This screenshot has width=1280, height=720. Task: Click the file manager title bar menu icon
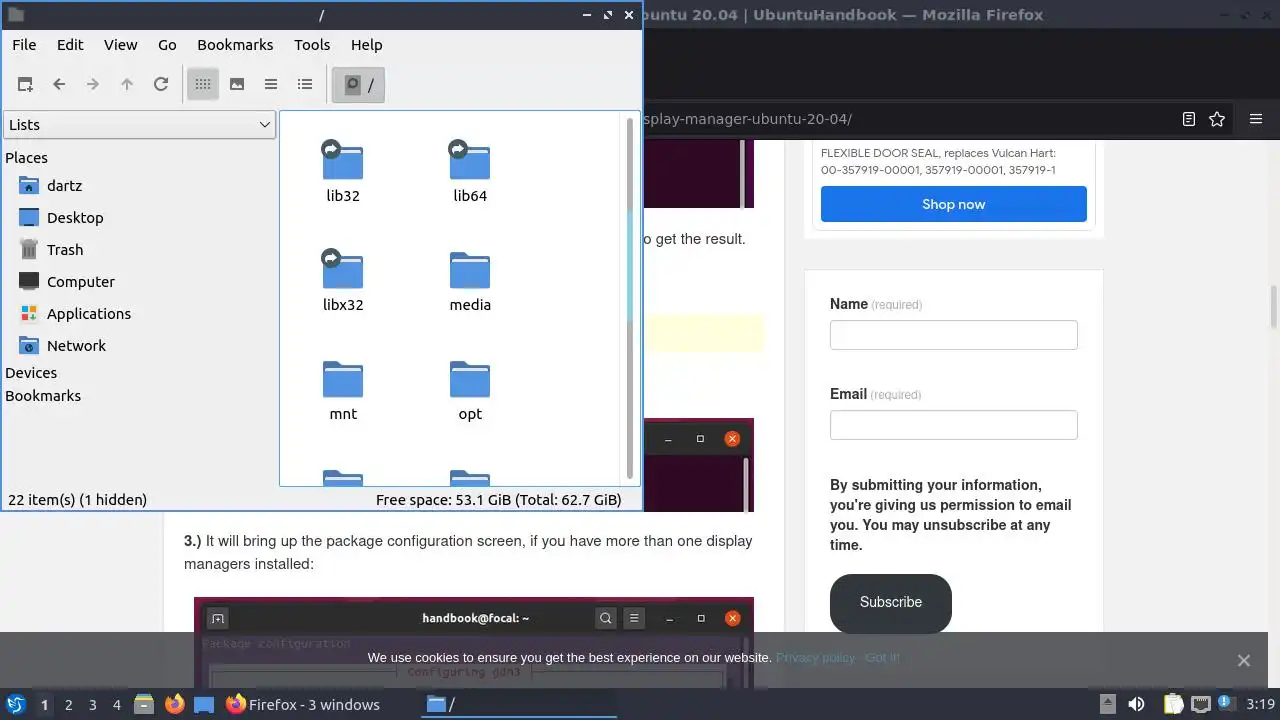[15, 15]
